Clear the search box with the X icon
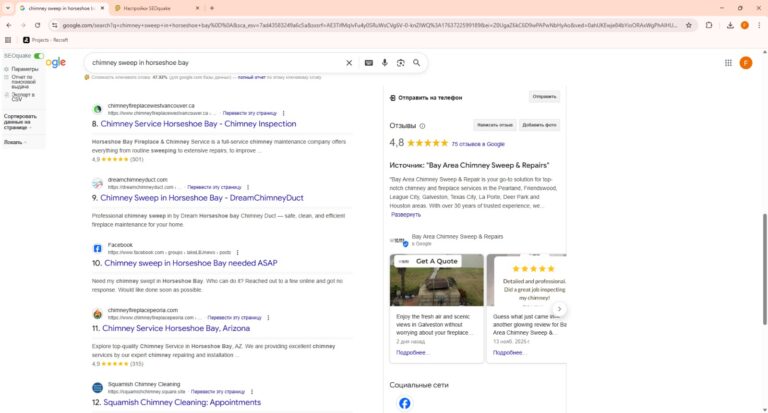The image size is (768, 413). (x=349, y=63)
